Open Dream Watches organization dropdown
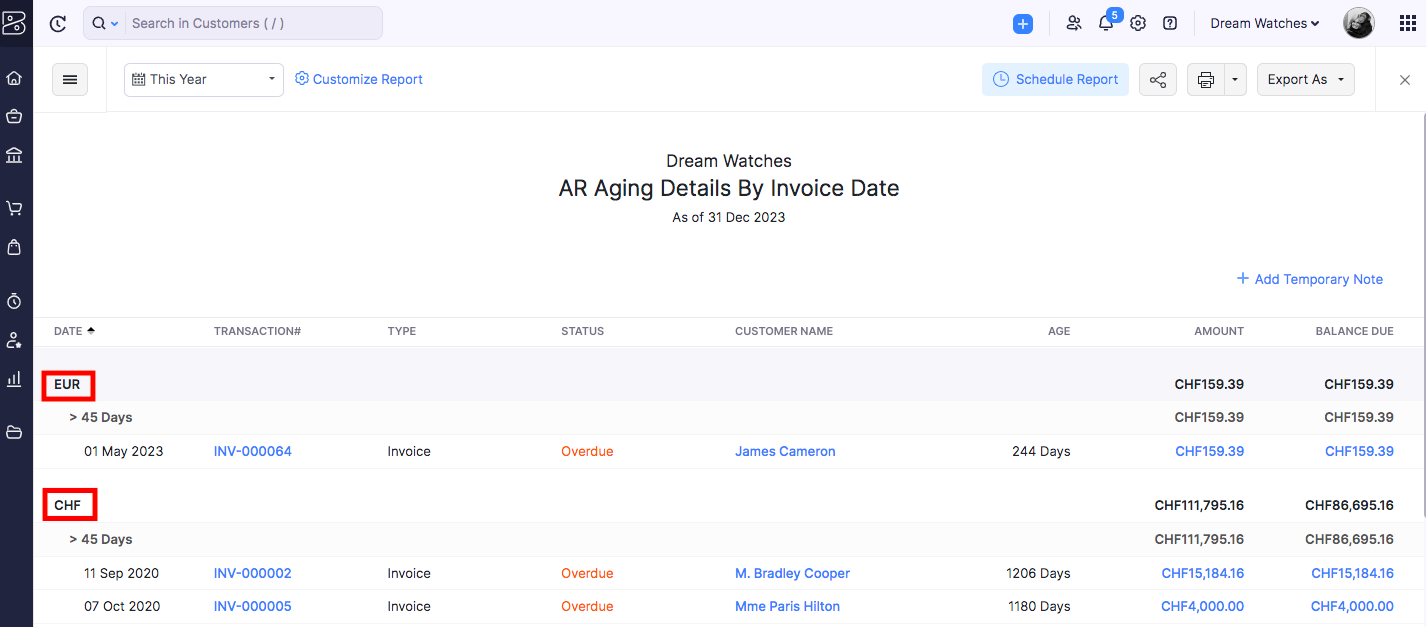This screenshot has width=1426, height=627. 1265,23
